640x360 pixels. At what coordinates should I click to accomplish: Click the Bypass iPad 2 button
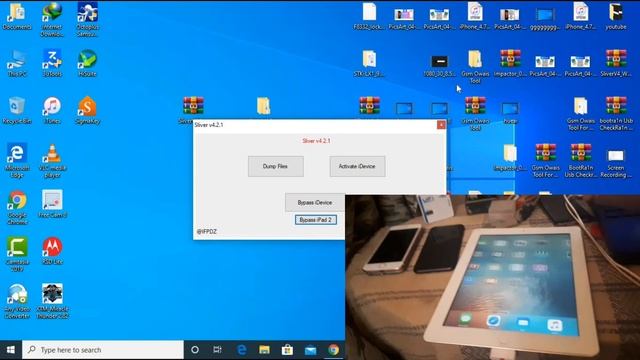316,220
